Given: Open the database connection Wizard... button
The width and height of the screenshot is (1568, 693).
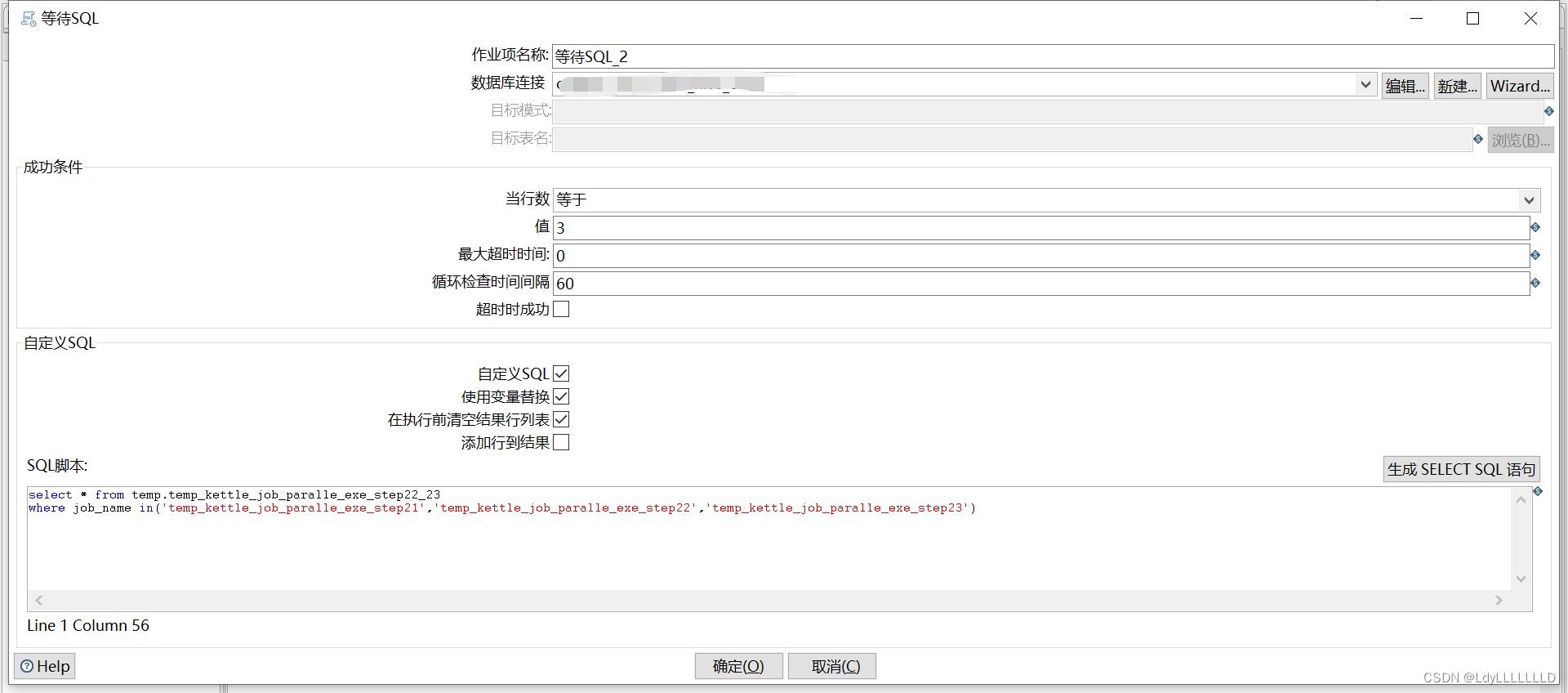Looking at the screenshot, I should (x=1520, y=86).
